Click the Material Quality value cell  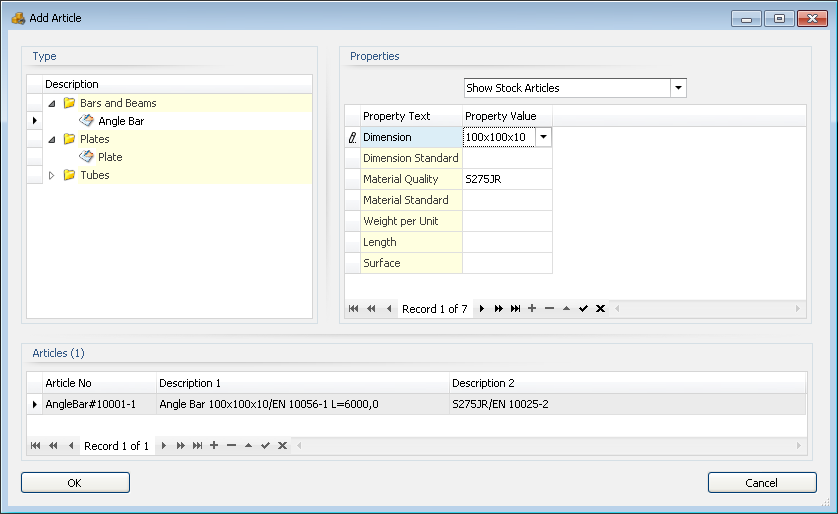click(506, 179)
